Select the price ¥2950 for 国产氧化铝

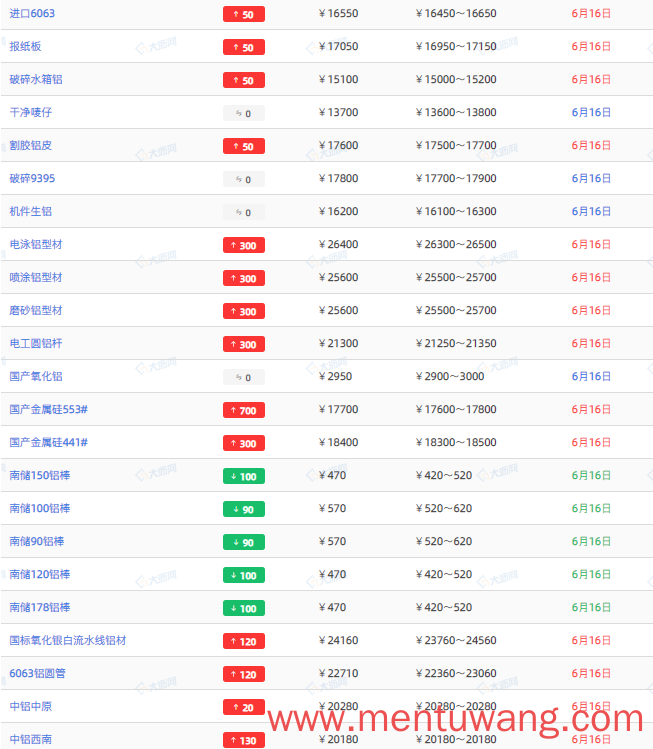[335, 376]
